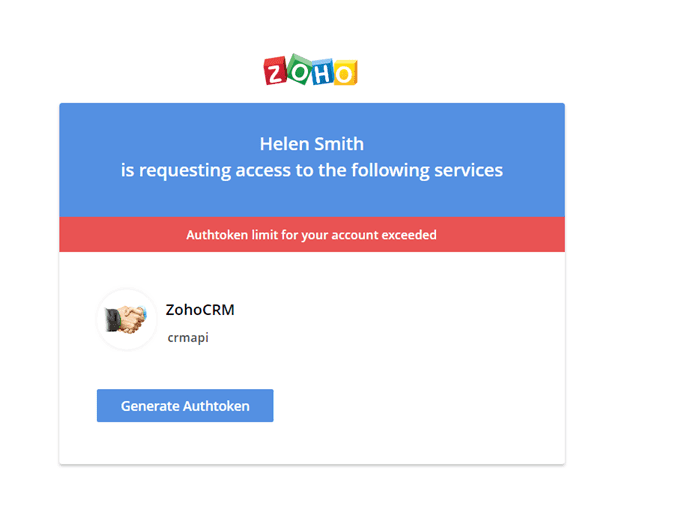
Task: Click the red Z block in Zoho logo
Action: tap(275, 72)
